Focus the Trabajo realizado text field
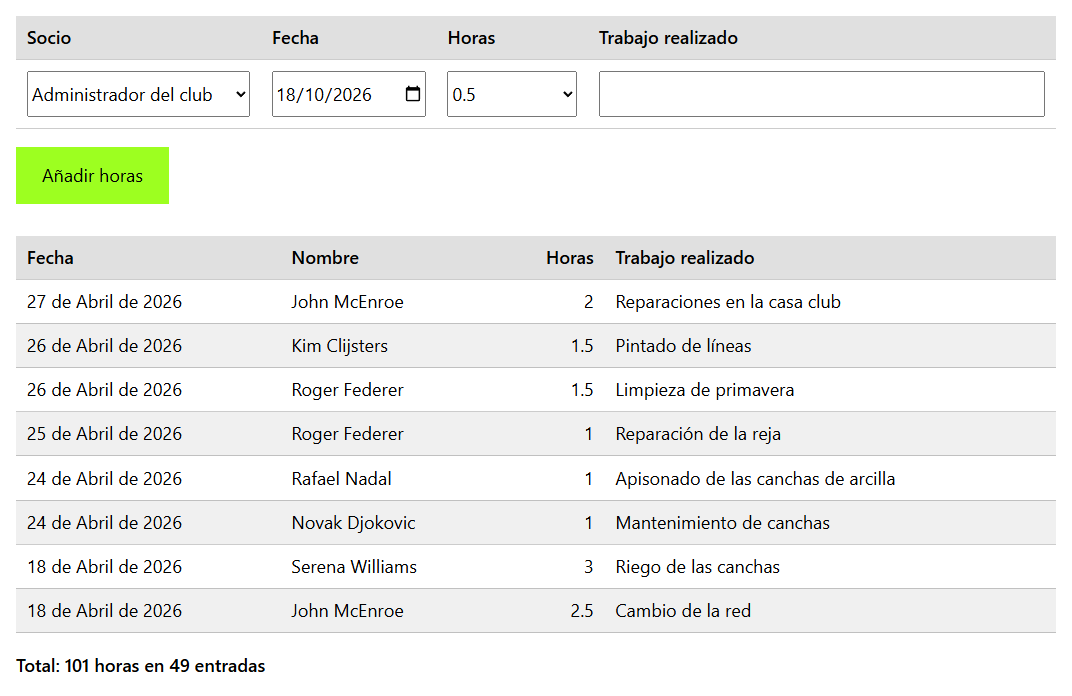The width and height of the screenshot is (1072, 696). point(821,94)
